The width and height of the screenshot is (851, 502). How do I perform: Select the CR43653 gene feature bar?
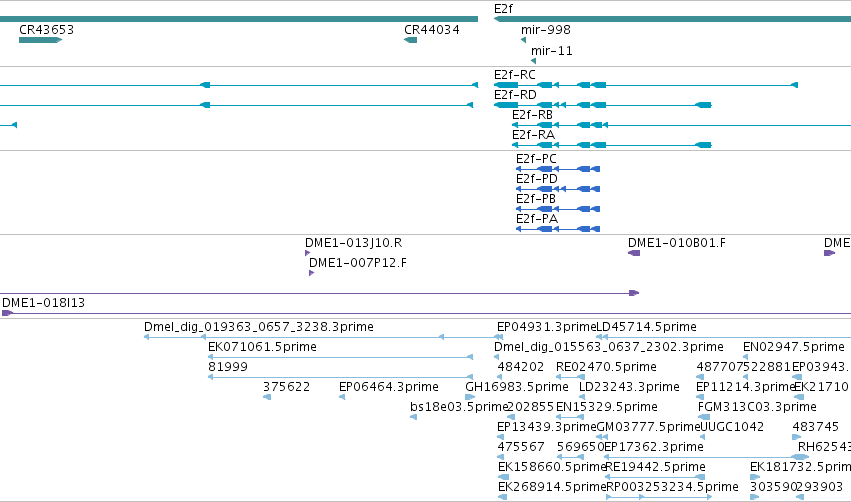click(40, 40)
